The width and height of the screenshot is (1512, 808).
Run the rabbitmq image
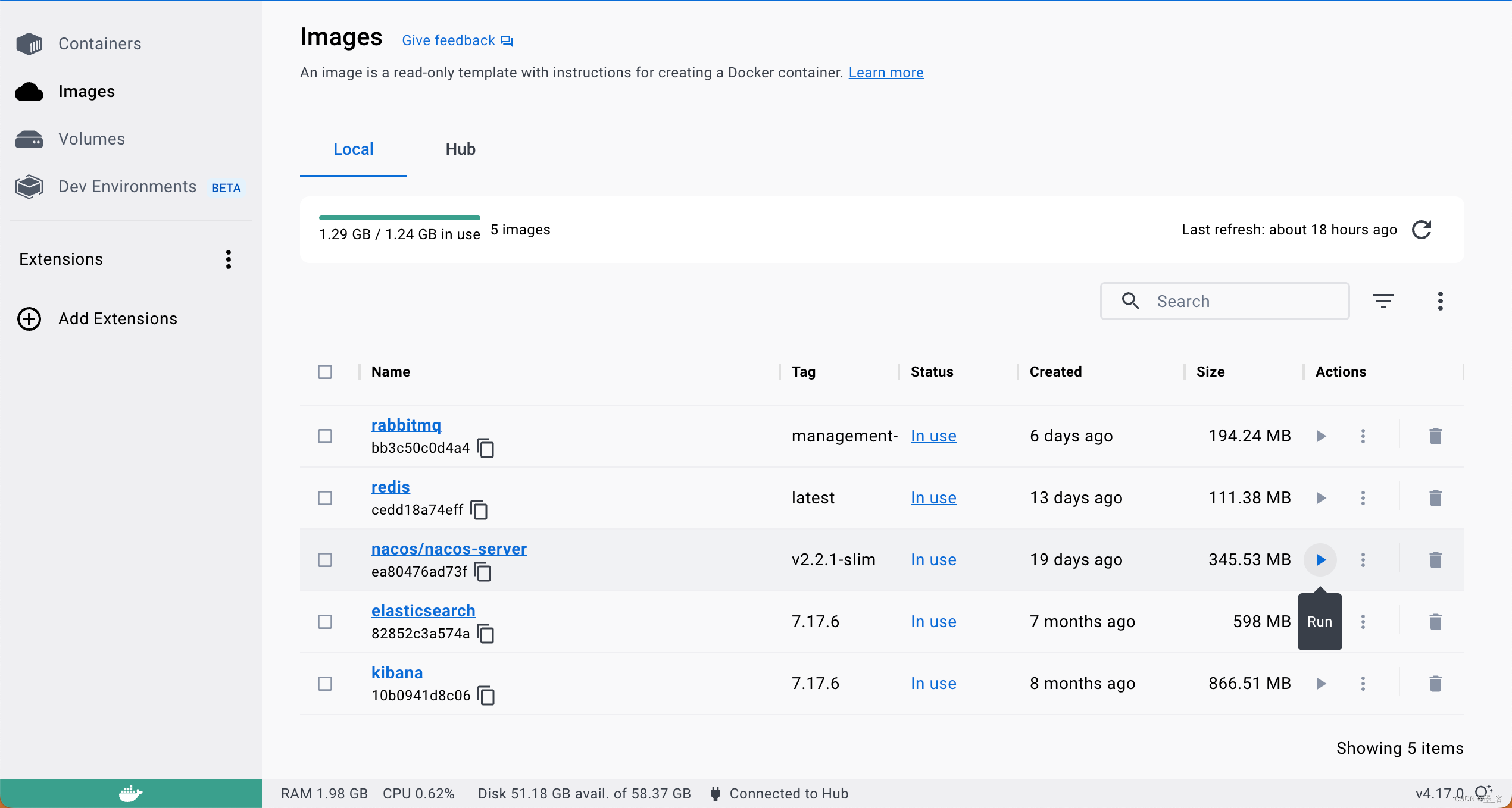pos(1321,436)
